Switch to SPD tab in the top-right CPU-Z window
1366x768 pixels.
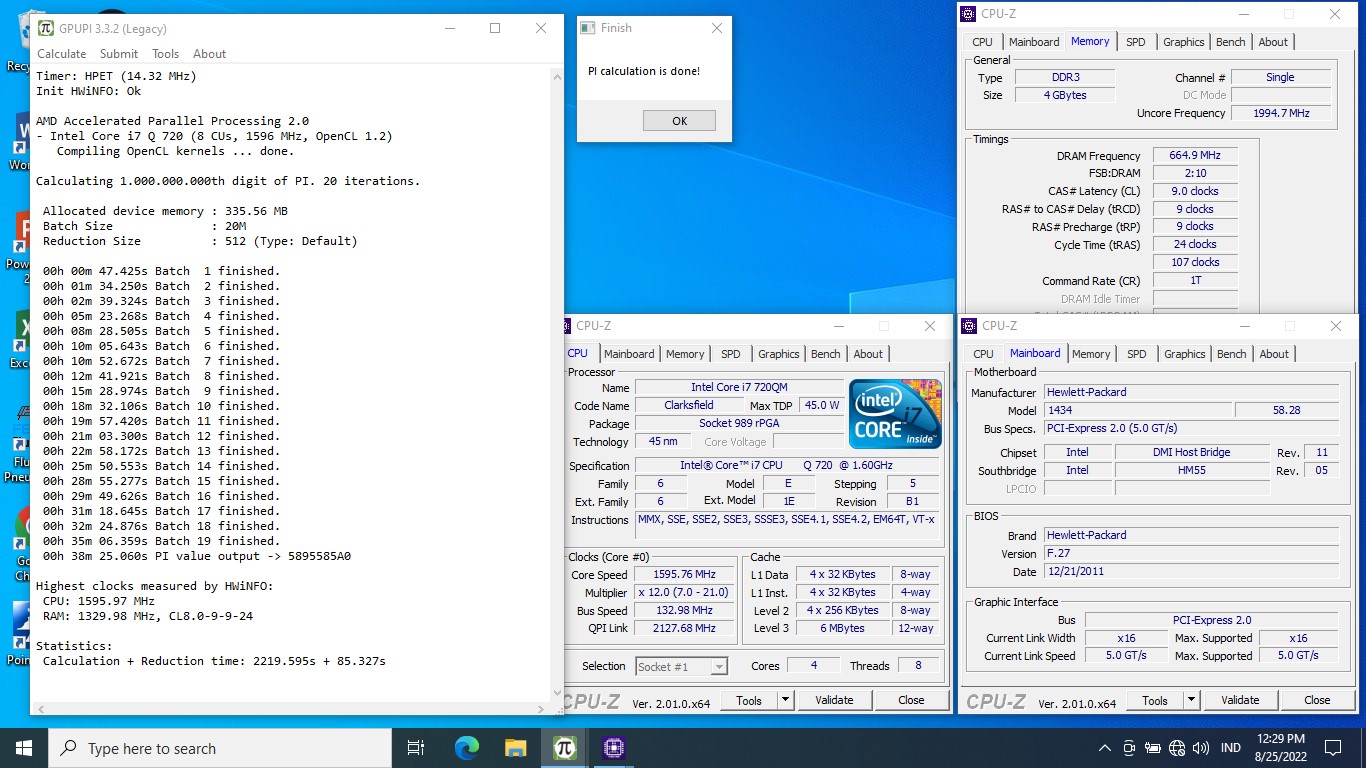tap(1136, 42)
